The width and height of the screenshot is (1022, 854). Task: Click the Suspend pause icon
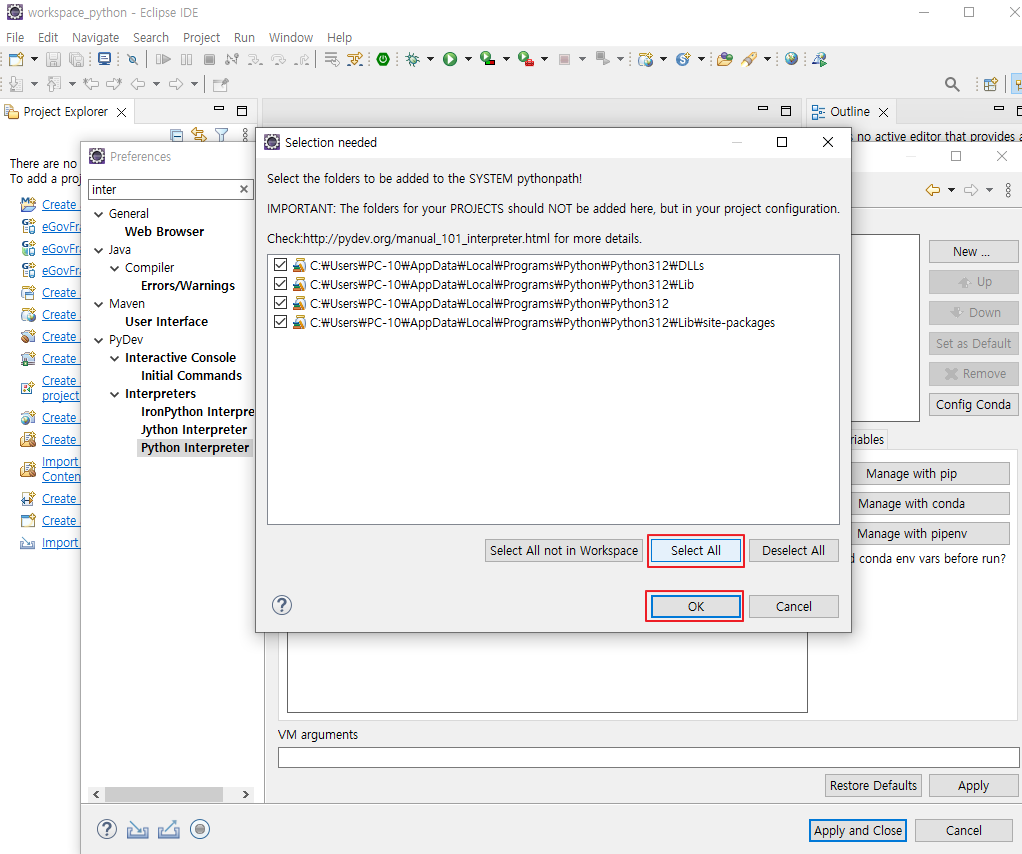186,59
